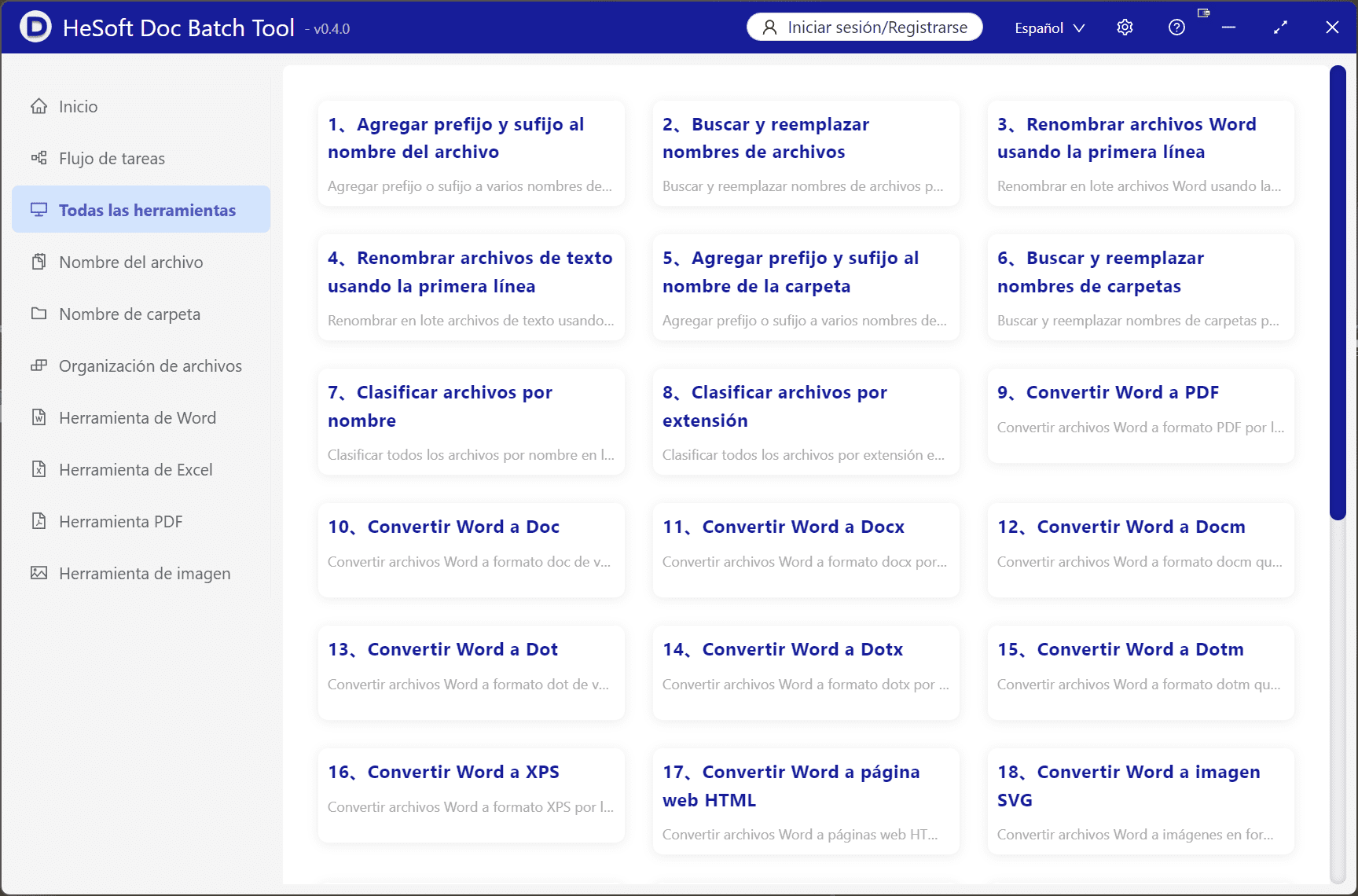Screen dimensions: 1358x896
Task: Click the Herramienta PDF icon
Action: pyautogui.click(x=39, y=521)
